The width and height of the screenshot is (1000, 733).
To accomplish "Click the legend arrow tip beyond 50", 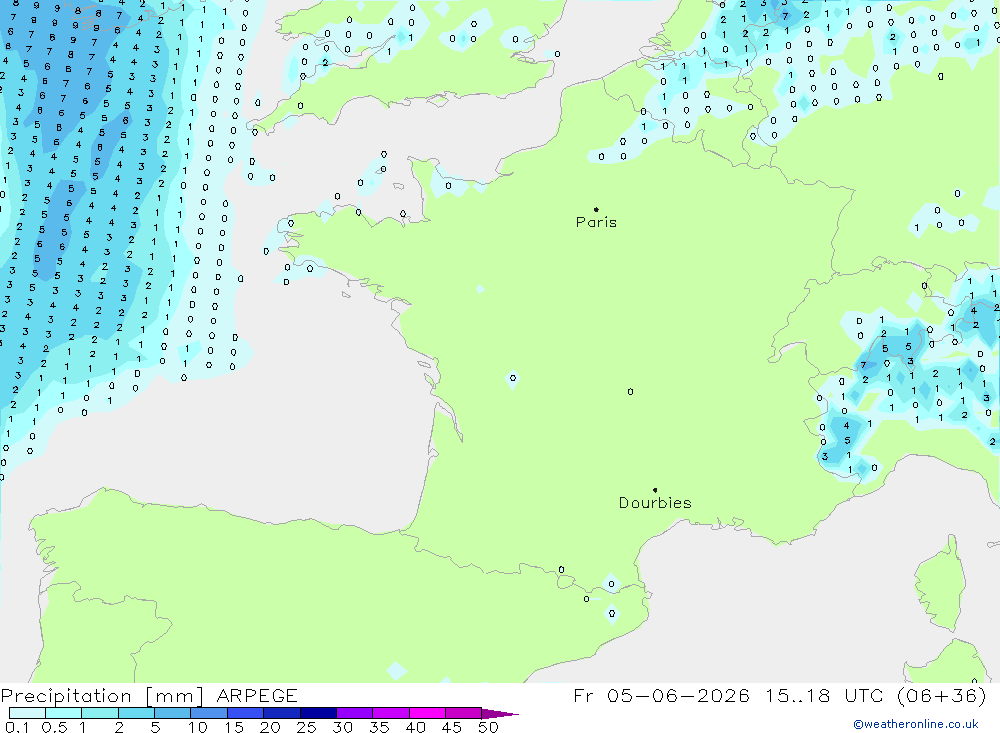I will [500, 714].
